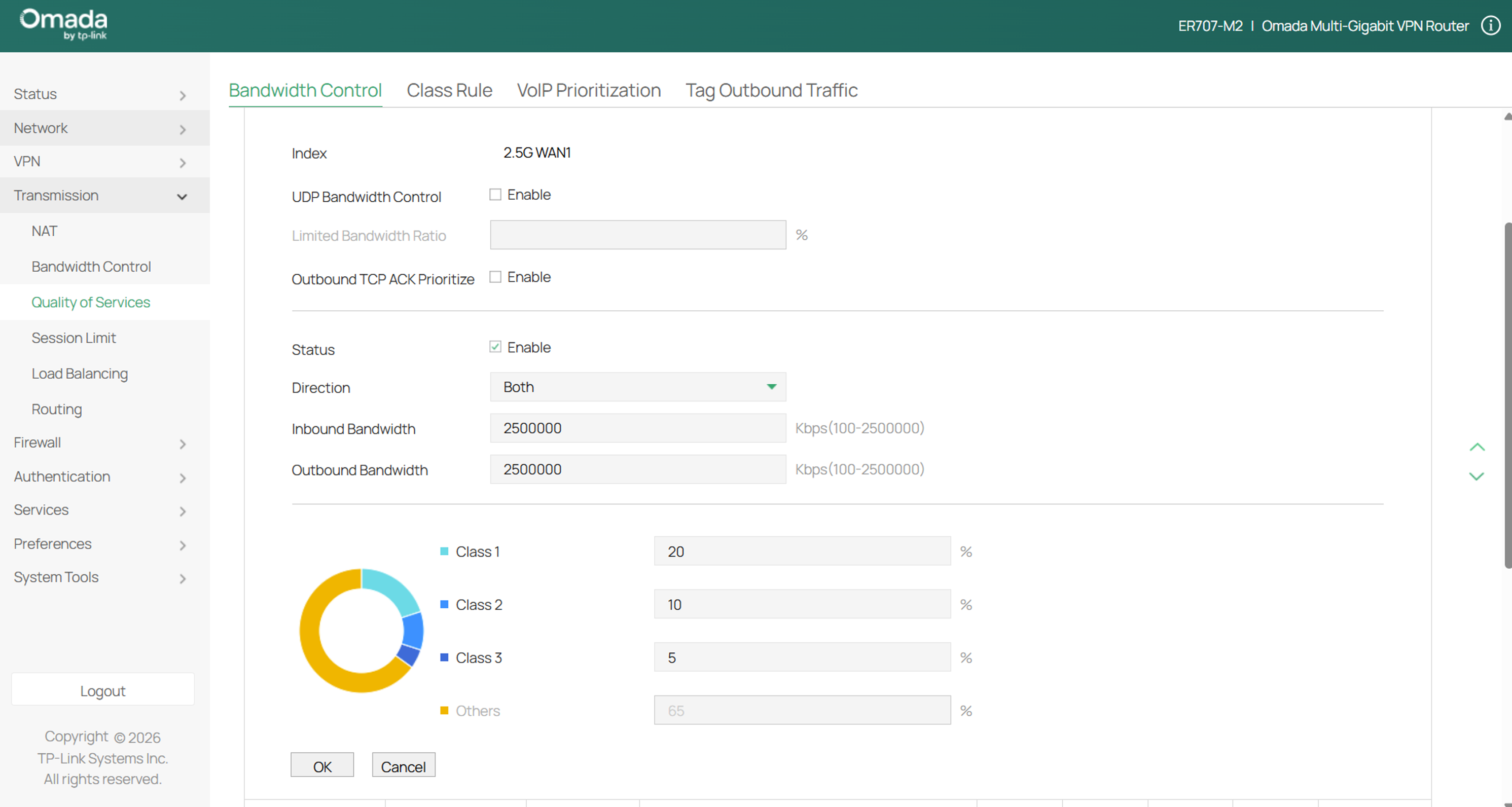Image resolution: width=1512 pixels, height=807 pixels.
Task: Click the Class 1 percentage field
Action: click(x=802, y=551)
